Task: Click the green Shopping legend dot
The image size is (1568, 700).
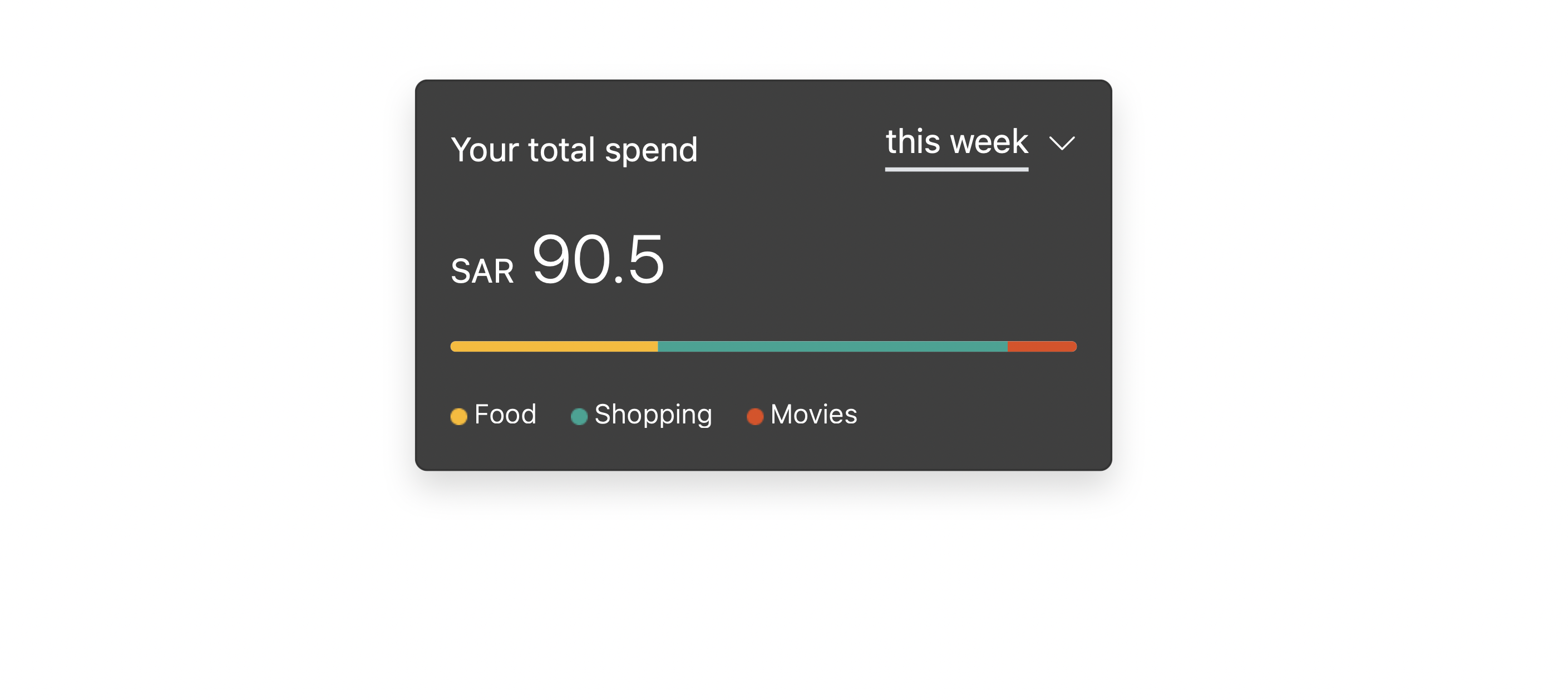Action: [578, 416]
